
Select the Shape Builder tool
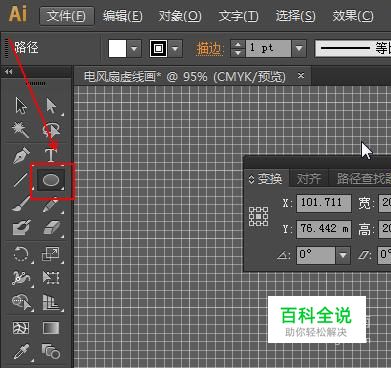(x=22, y=302)
